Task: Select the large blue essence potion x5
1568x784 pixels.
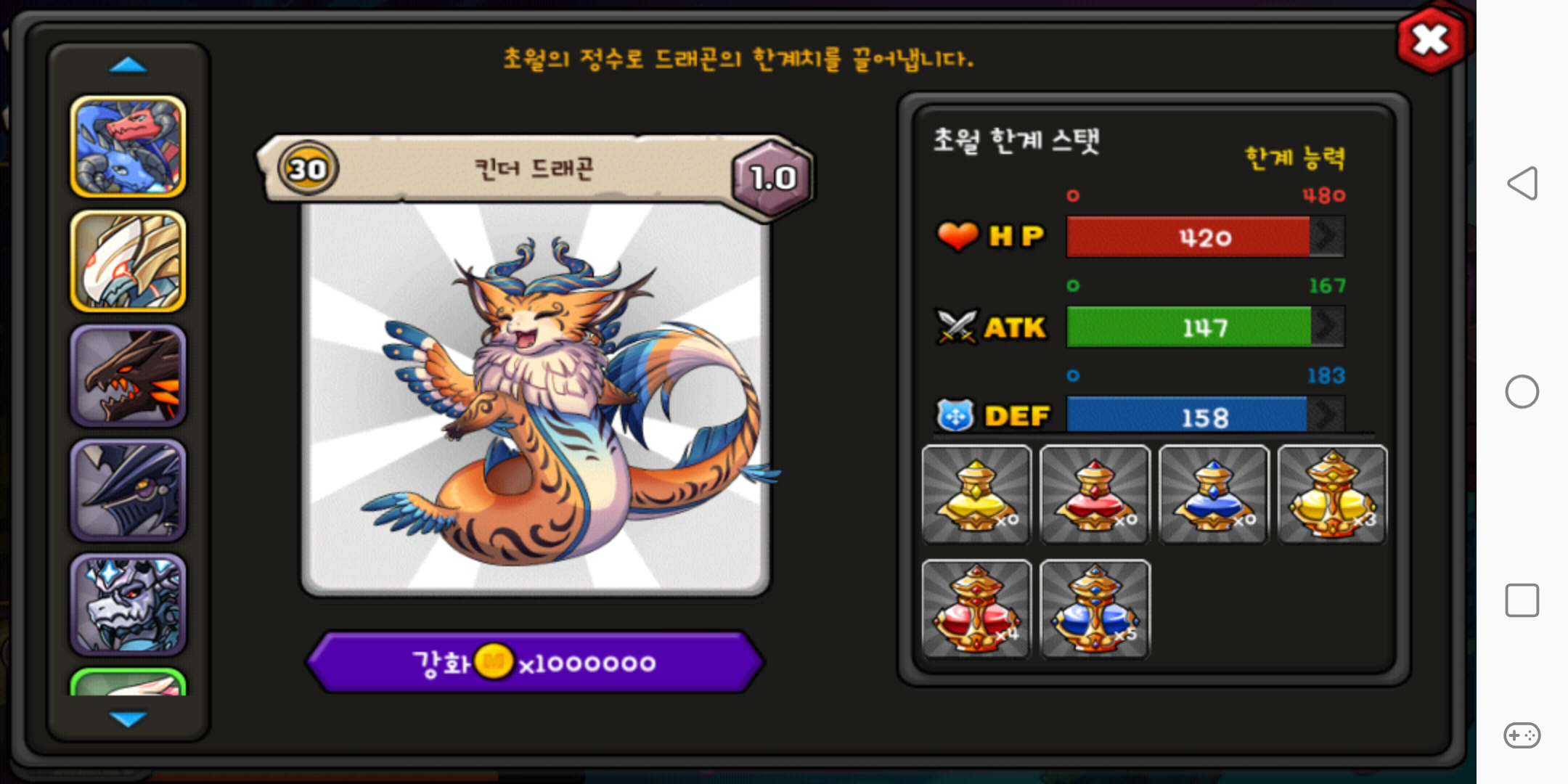Action: 1095,608
